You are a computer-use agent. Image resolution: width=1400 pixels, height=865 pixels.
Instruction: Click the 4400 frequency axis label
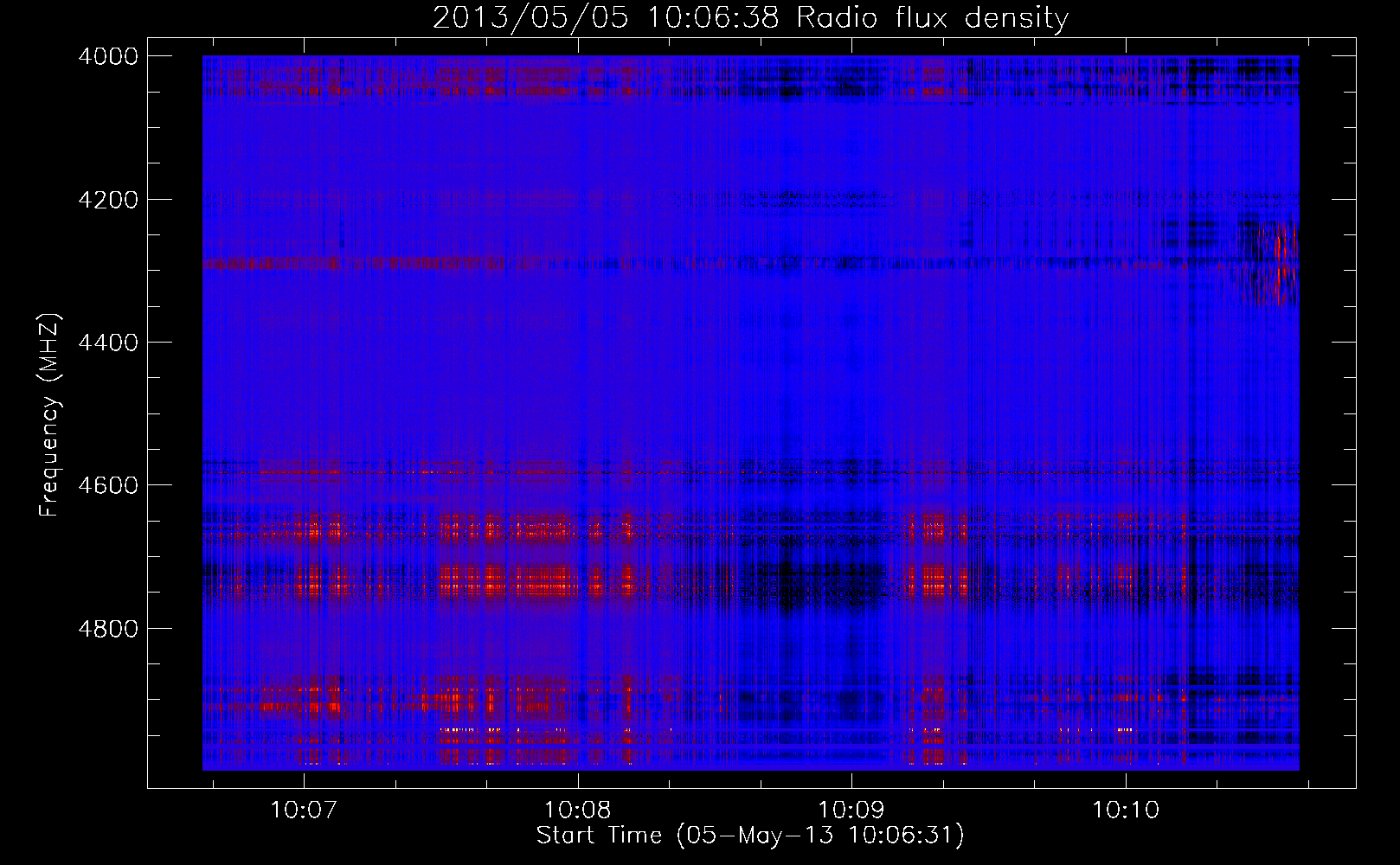(x=108, y=343)
